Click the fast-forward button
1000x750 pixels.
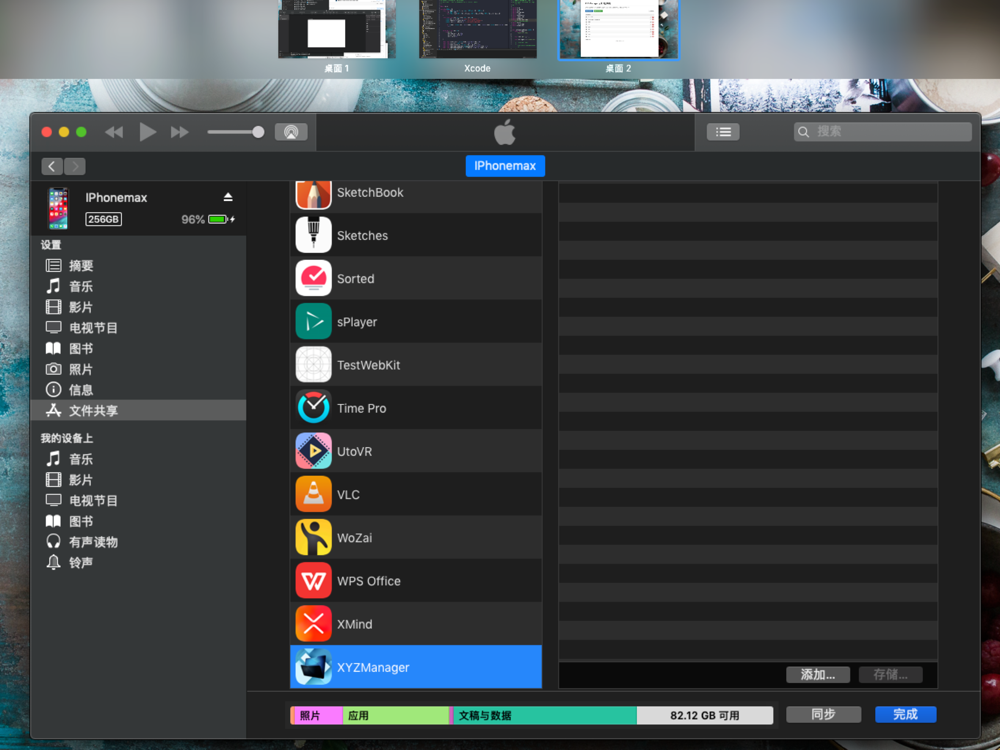[180, 132]
